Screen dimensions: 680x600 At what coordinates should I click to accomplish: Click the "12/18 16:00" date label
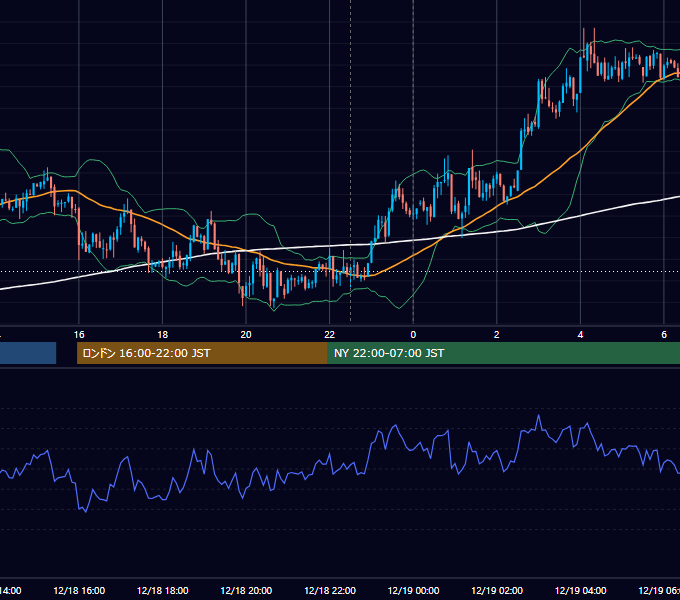point(79,590)
